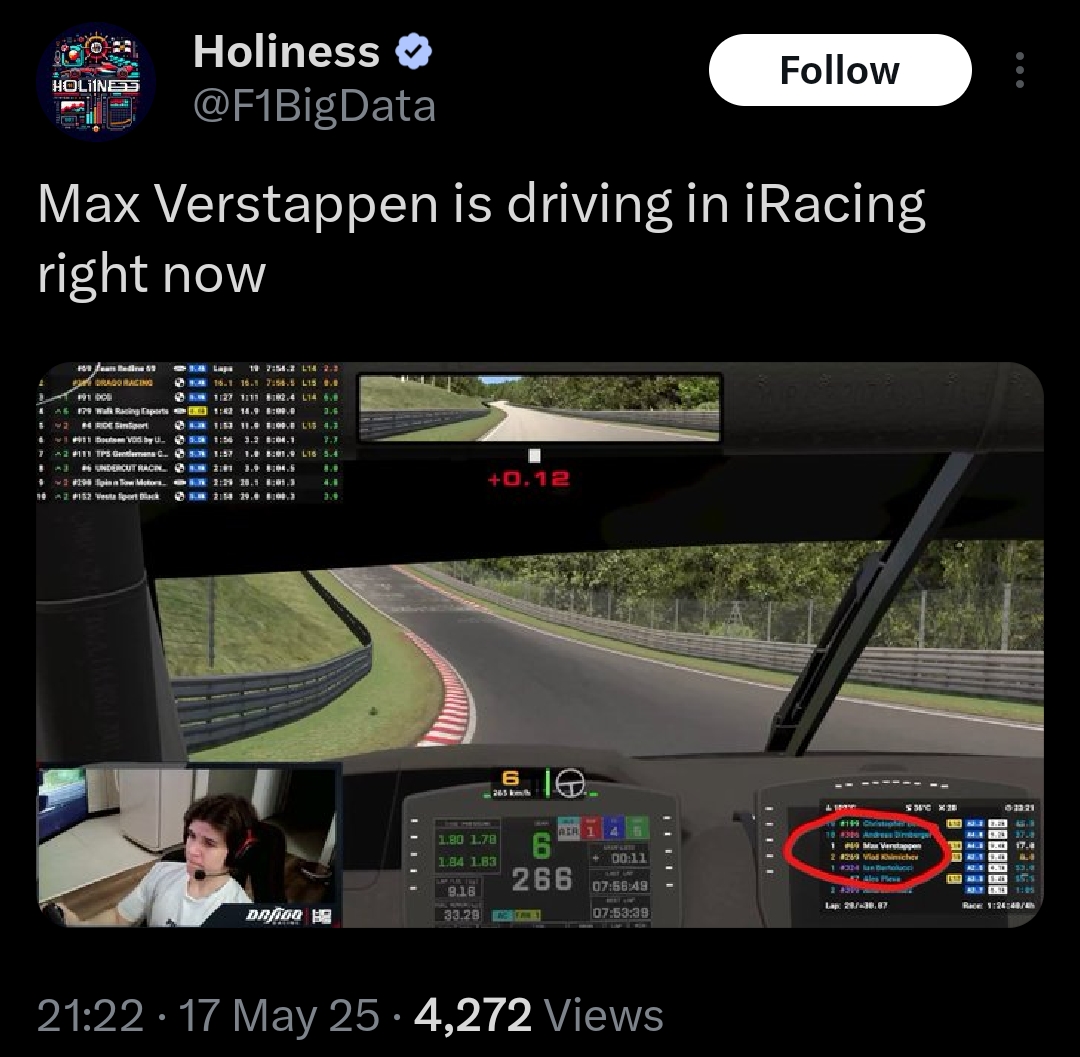This screenshot has height=1057, width=1080.
Task: Click the steering wheel icon above the dash
Action: coord(570,783)
